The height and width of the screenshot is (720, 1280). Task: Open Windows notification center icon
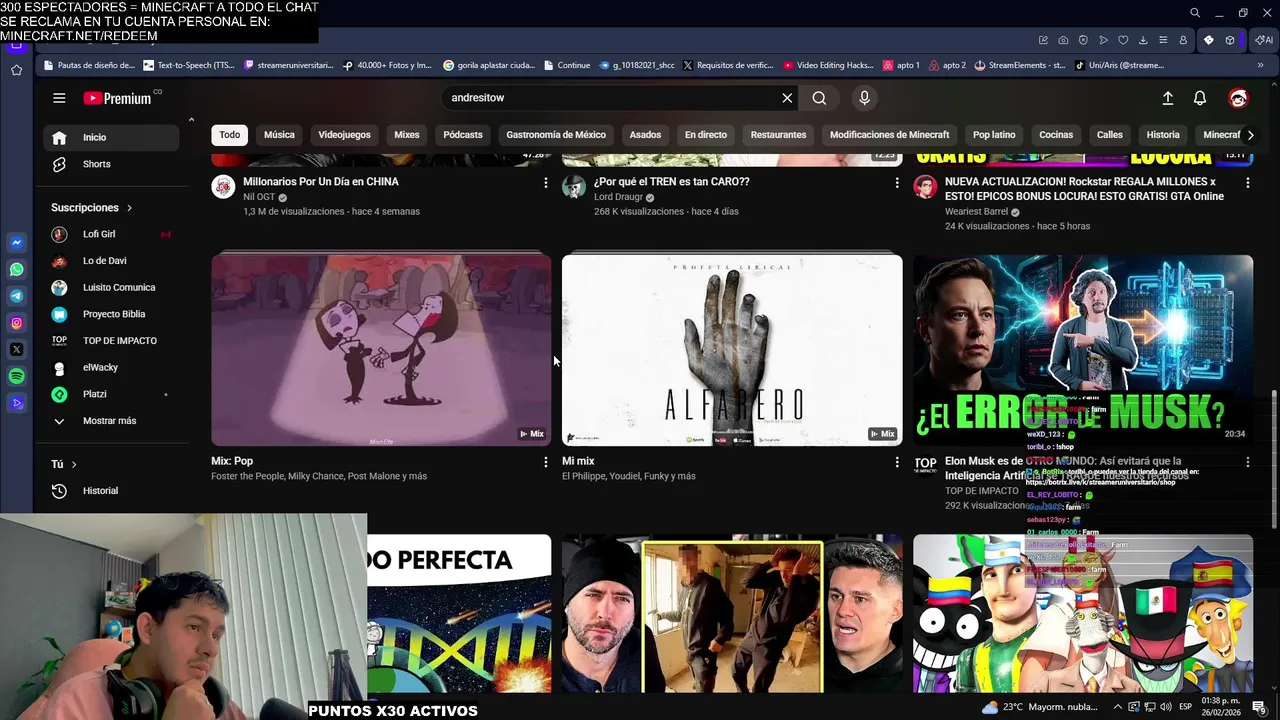1259,707
